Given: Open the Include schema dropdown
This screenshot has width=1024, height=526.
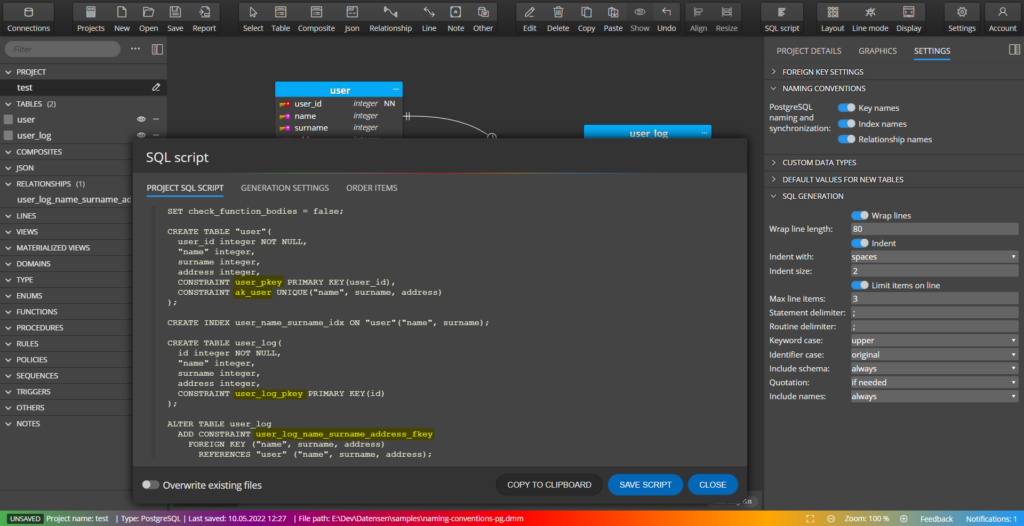Looking at the screenshot, I should tap(935, 369).
